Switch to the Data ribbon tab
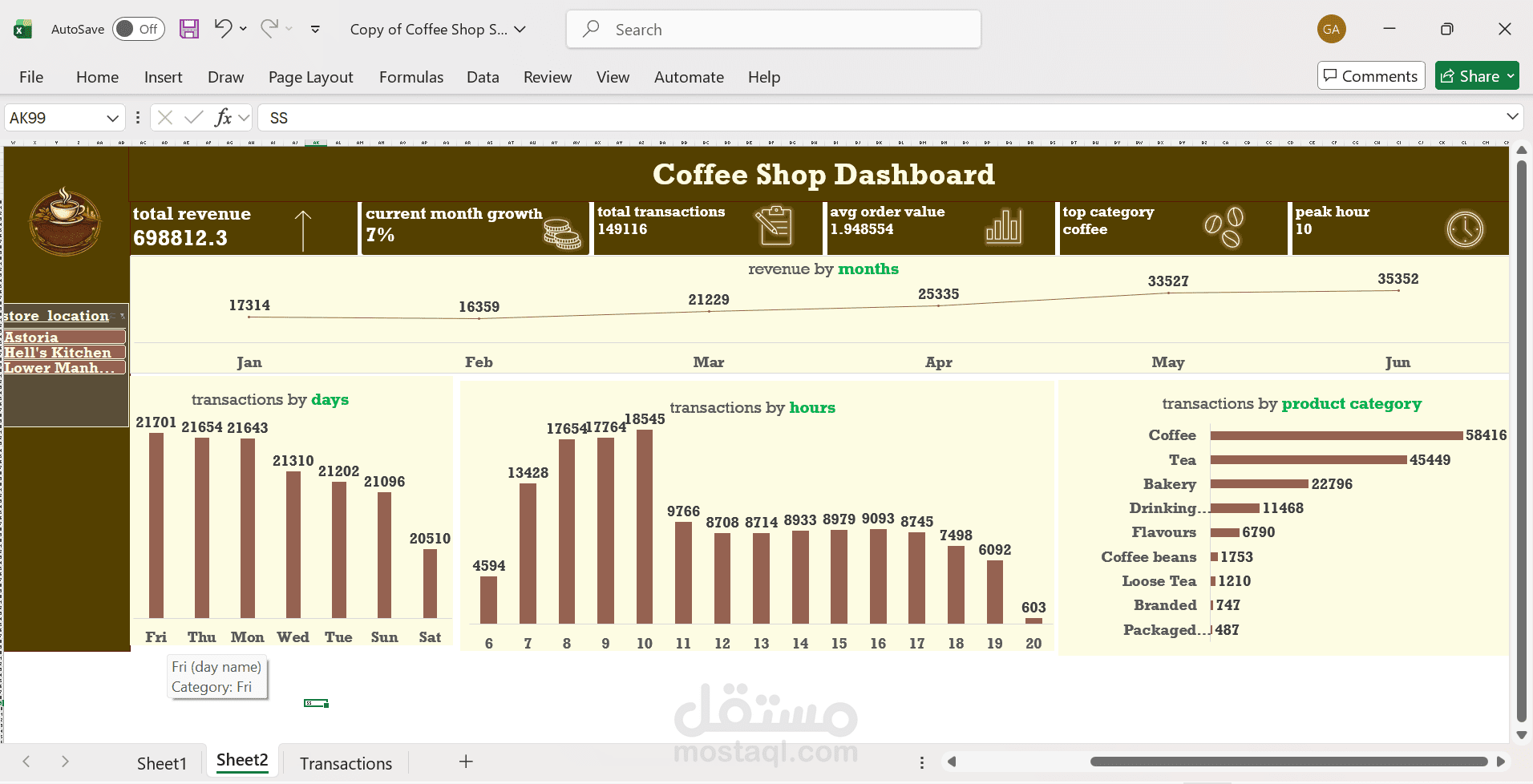The height and width of the screenshot is (784, 1533). click(x=482, y=77)
